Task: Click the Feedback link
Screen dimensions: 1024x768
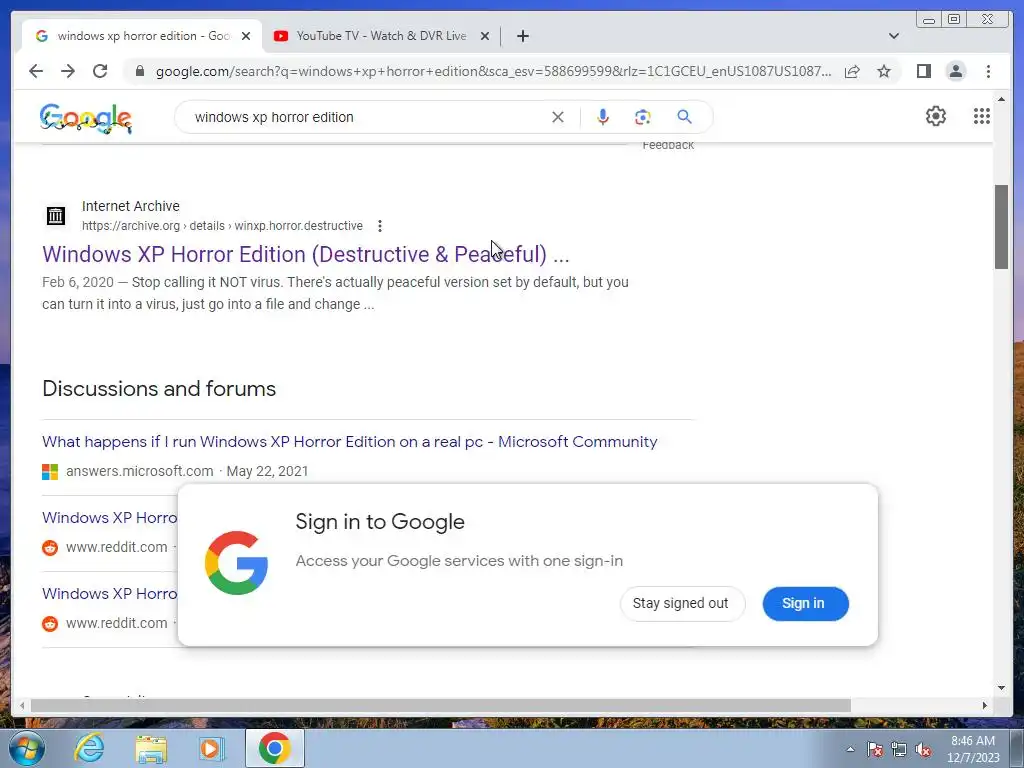Action: click(668, 146)
